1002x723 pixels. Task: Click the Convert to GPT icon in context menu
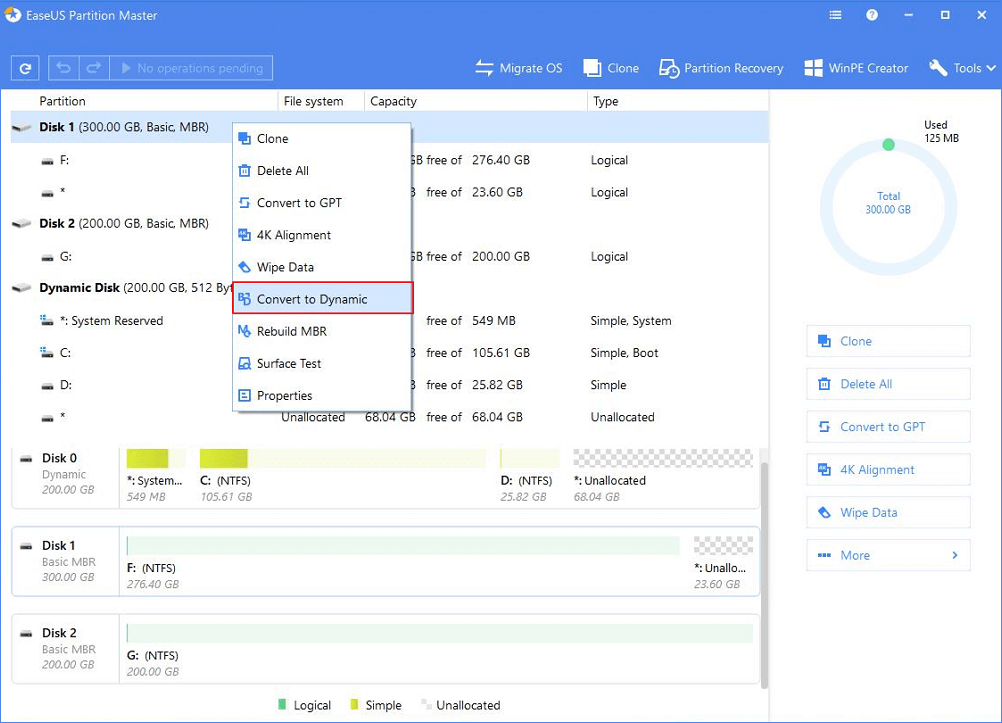[244, 203]
